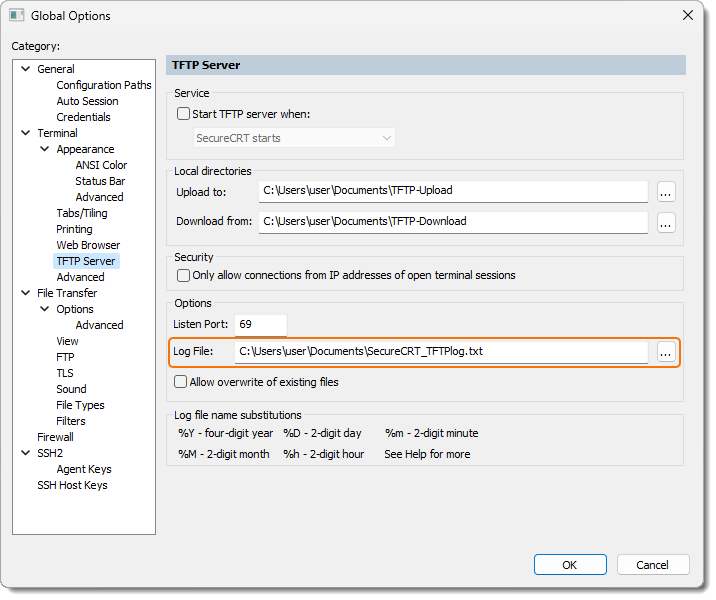Select ANSI Color in category tree
Image resolution: width=716 pixels, height=600 pixels.
tap(101, 165)
